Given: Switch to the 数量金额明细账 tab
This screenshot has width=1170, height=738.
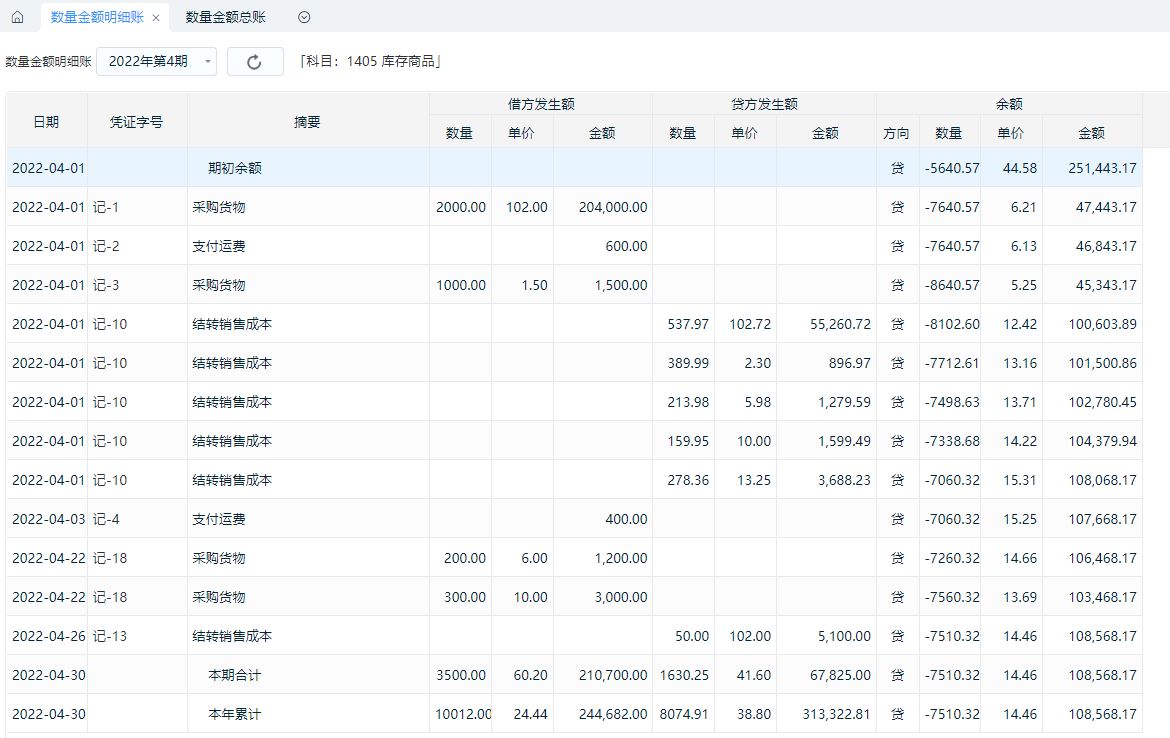Looking at the screenshot, I should [97, 17].
